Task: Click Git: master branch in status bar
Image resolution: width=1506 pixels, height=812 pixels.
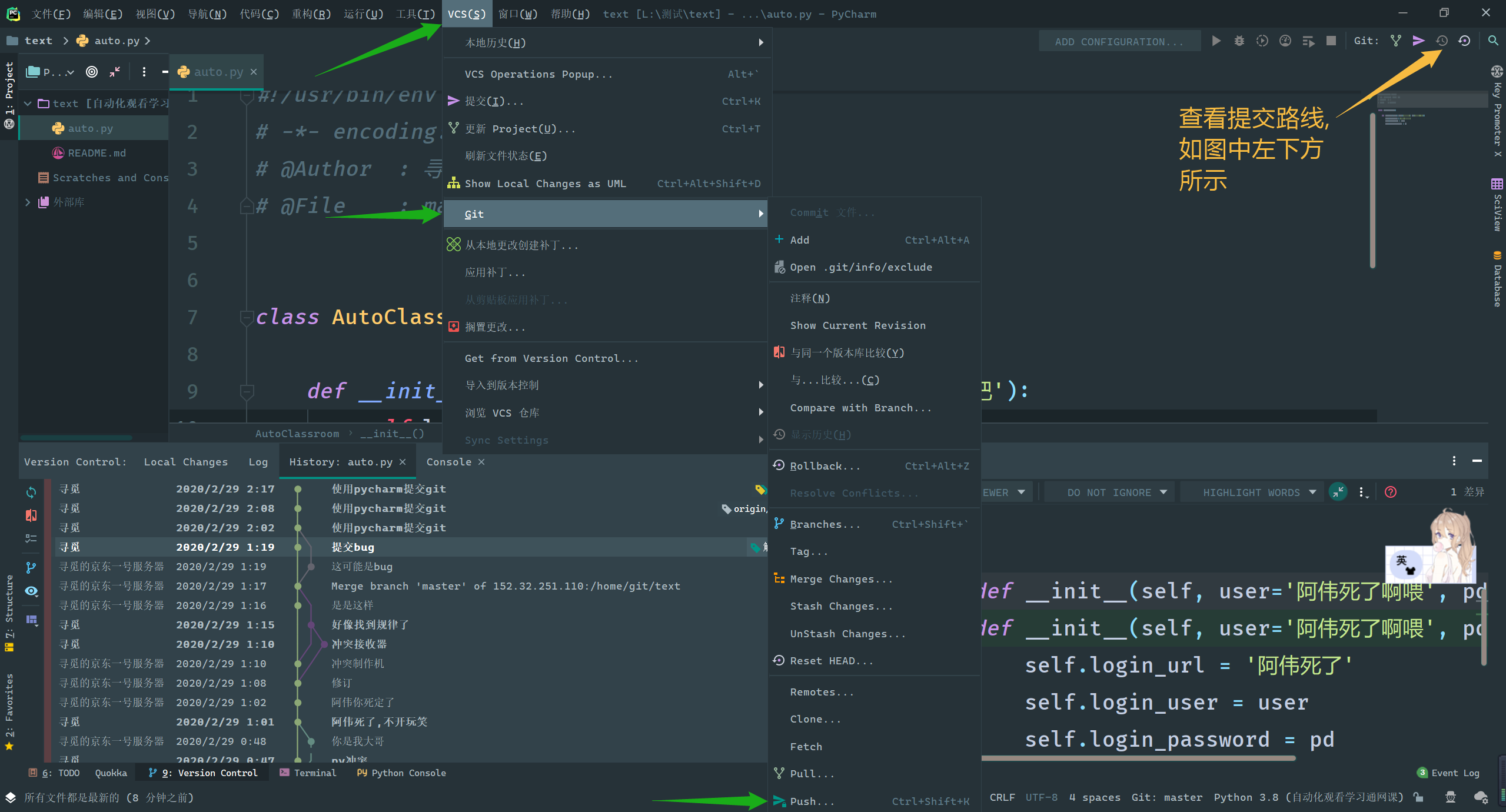Action: pyautogui.click(x=1166, y=797)
